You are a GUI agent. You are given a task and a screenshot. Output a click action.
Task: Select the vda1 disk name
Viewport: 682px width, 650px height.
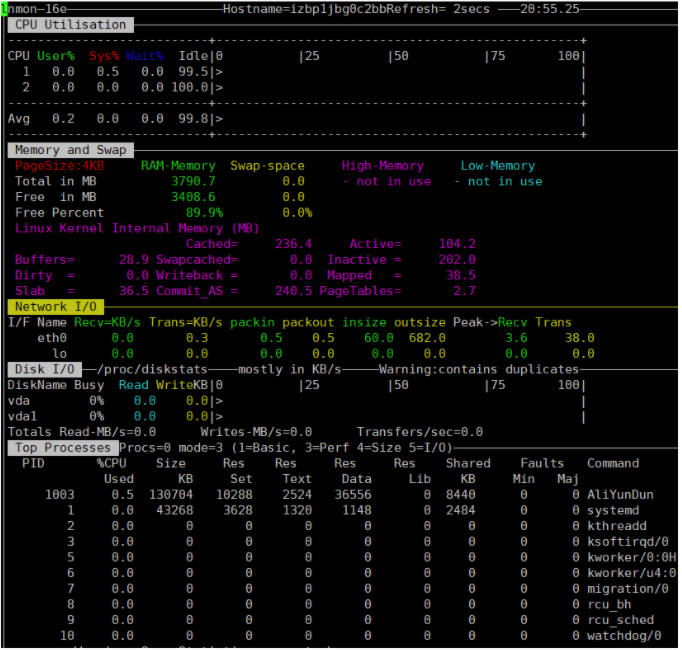[x=24, y=416]
